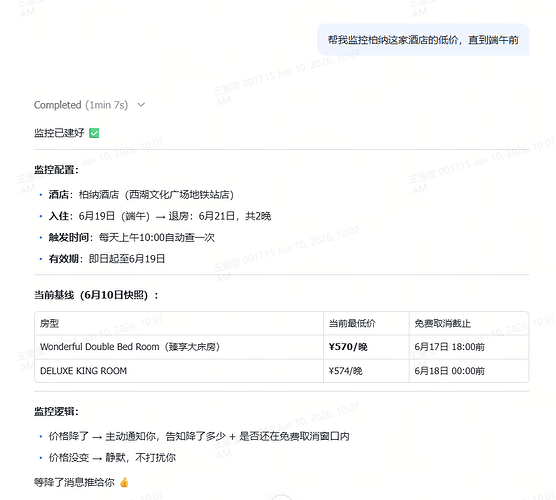The height and width of the screenshot is (500, 556).
Task: Click the 监控逻辑 heading
Action: (x=56, y=411)
